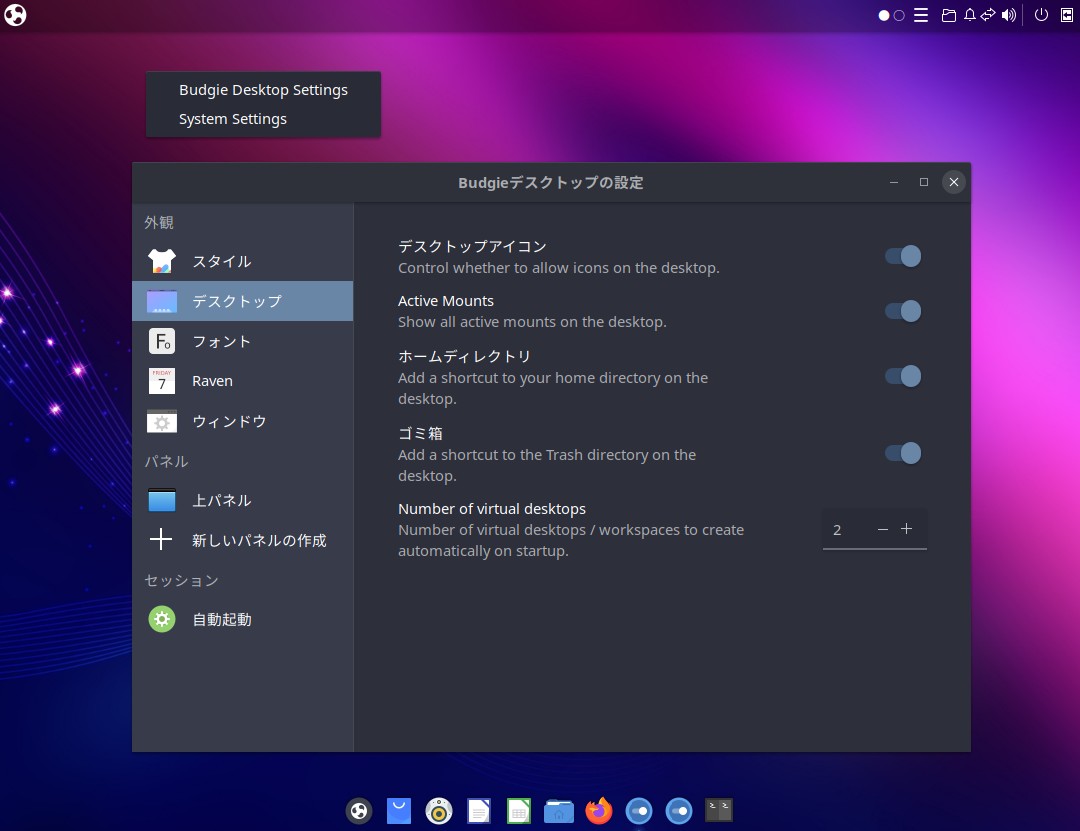1080x831 pixels.
Task: Choose Budgie Desktop Settings in popup menu
Action: pos(263,90)
